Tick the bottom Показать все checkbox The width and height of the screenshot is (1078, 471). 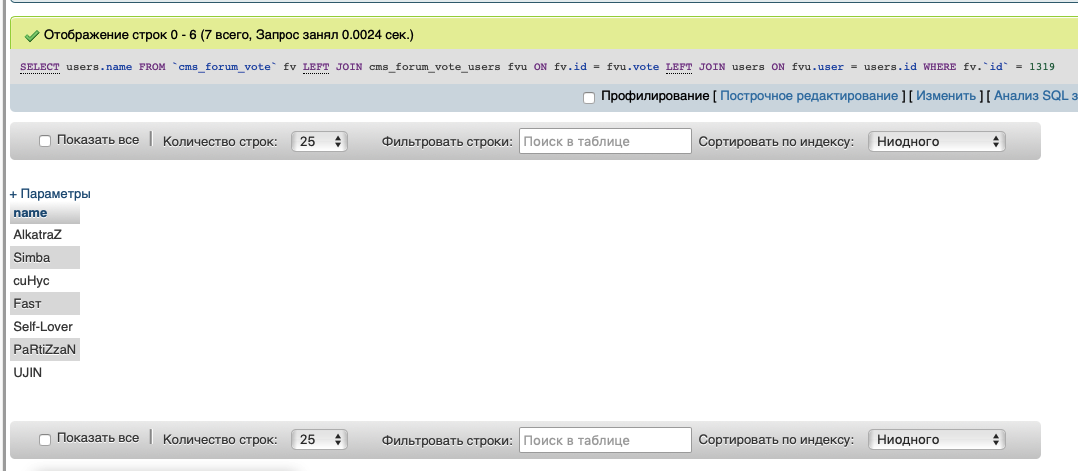(x=45, y=439)
